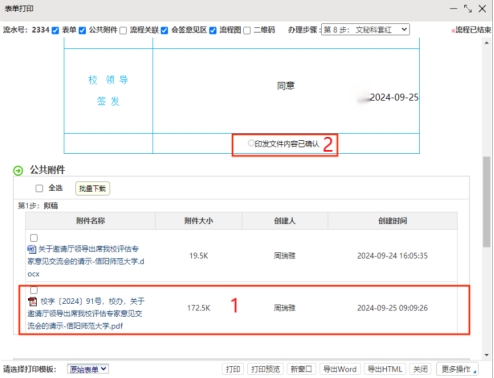Click the 附件名称 column header

(90, 221)
